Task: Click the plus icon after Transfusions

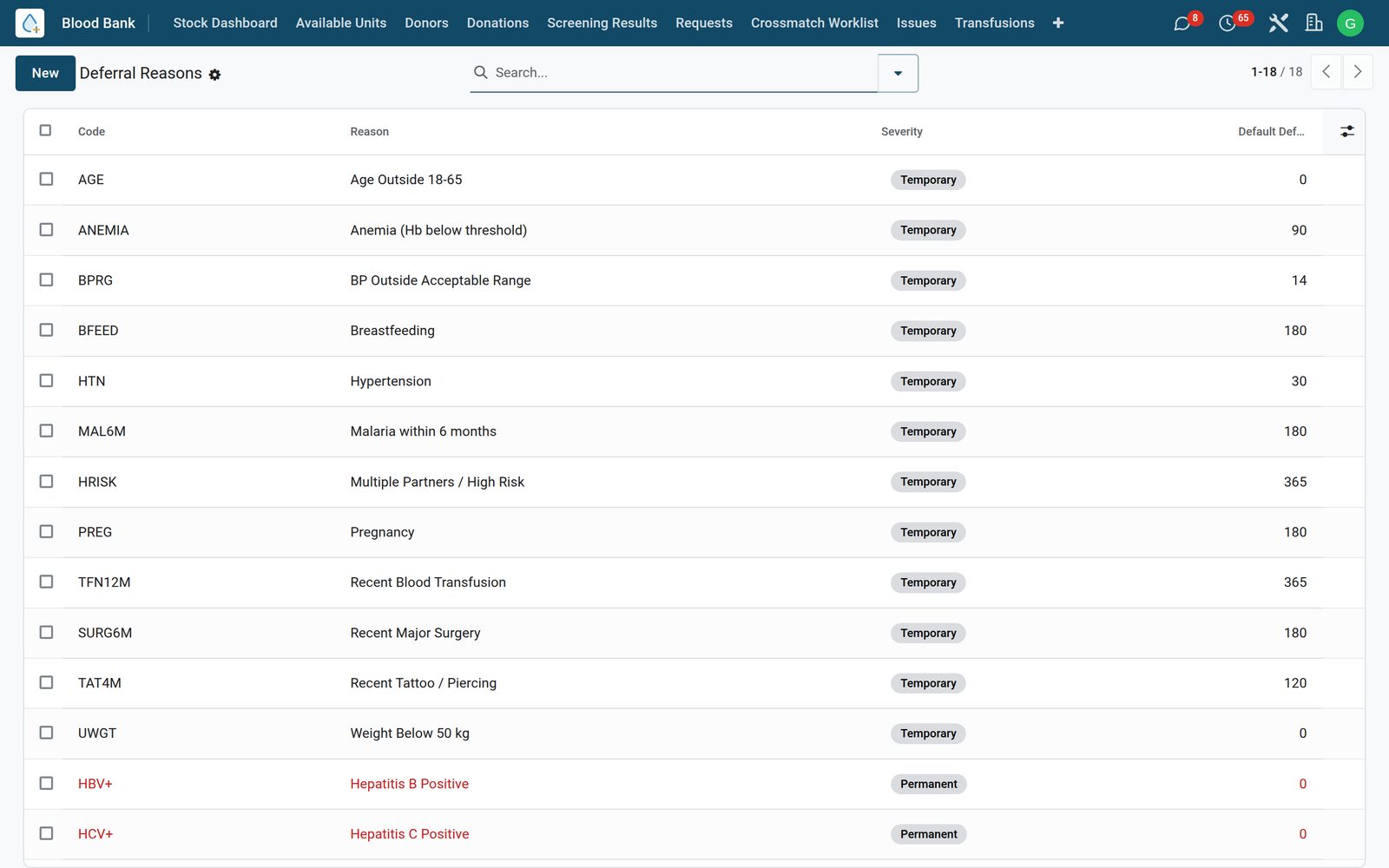Action: click(x=1058, y=23)
